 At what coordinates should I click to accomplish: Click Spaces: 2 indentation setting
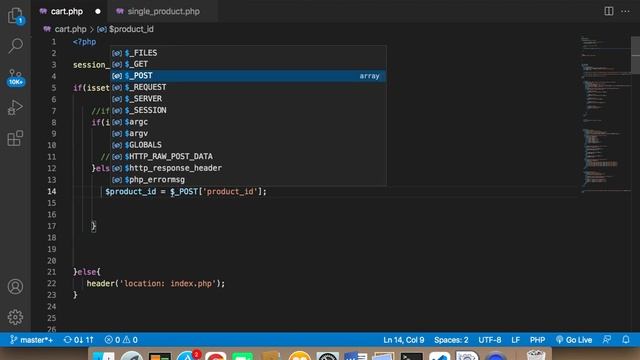(451, 340)
